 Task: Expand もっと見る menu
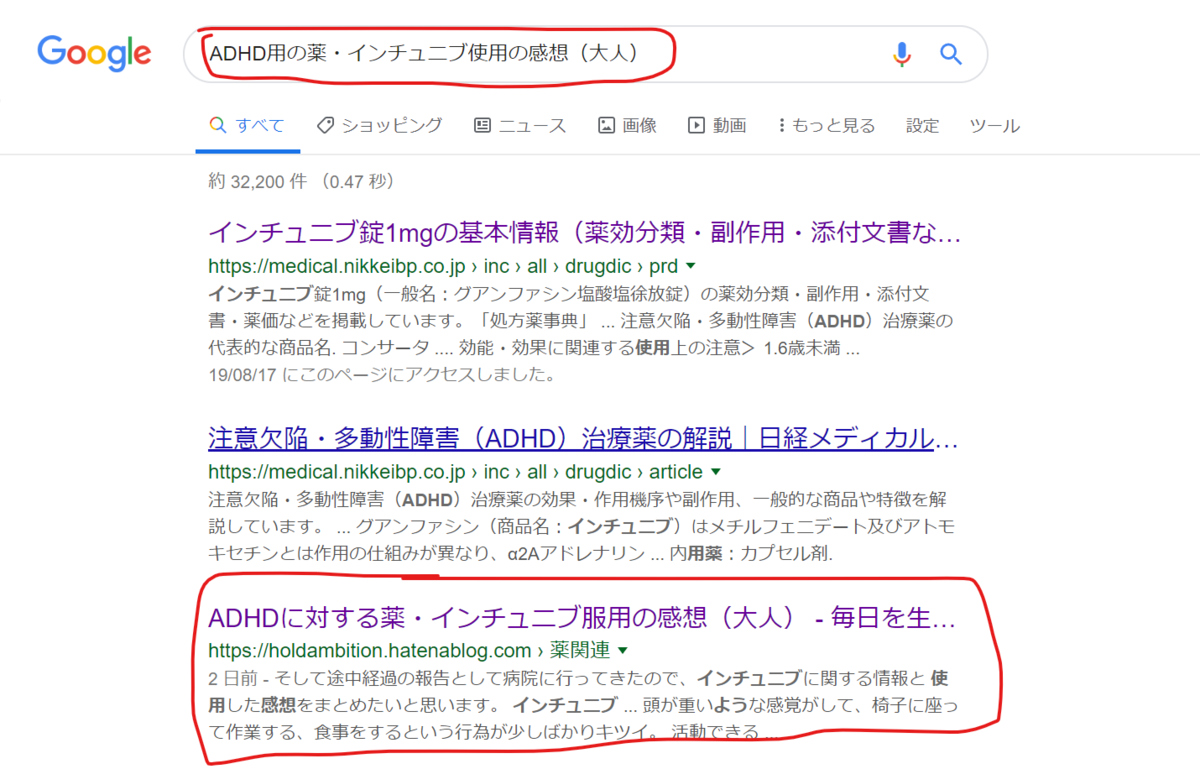tap(826, 126)
